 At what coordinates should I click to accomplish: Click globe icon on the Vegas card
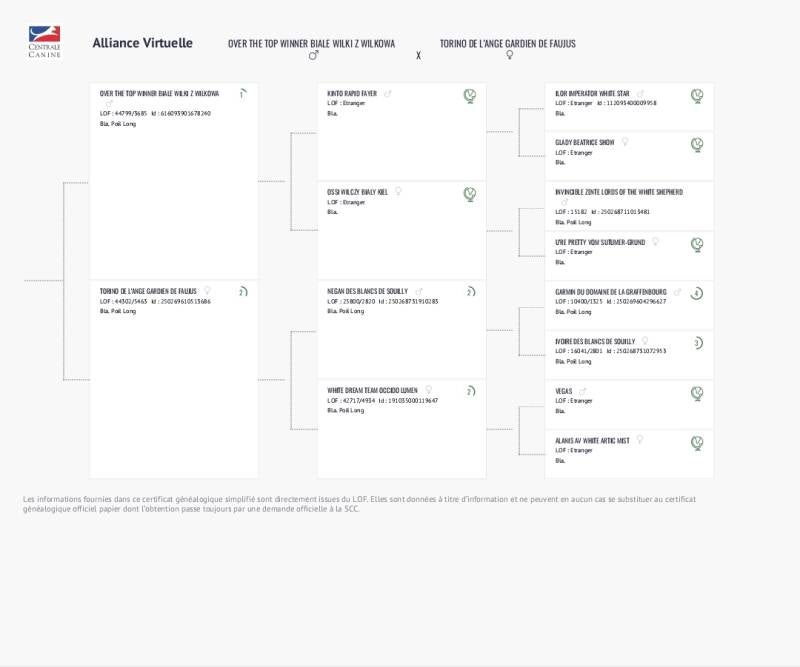coord(697,393)
